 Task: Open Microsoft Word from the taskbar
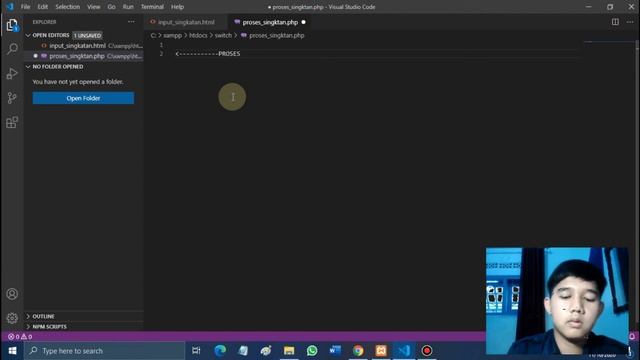[x=335, y=351]
